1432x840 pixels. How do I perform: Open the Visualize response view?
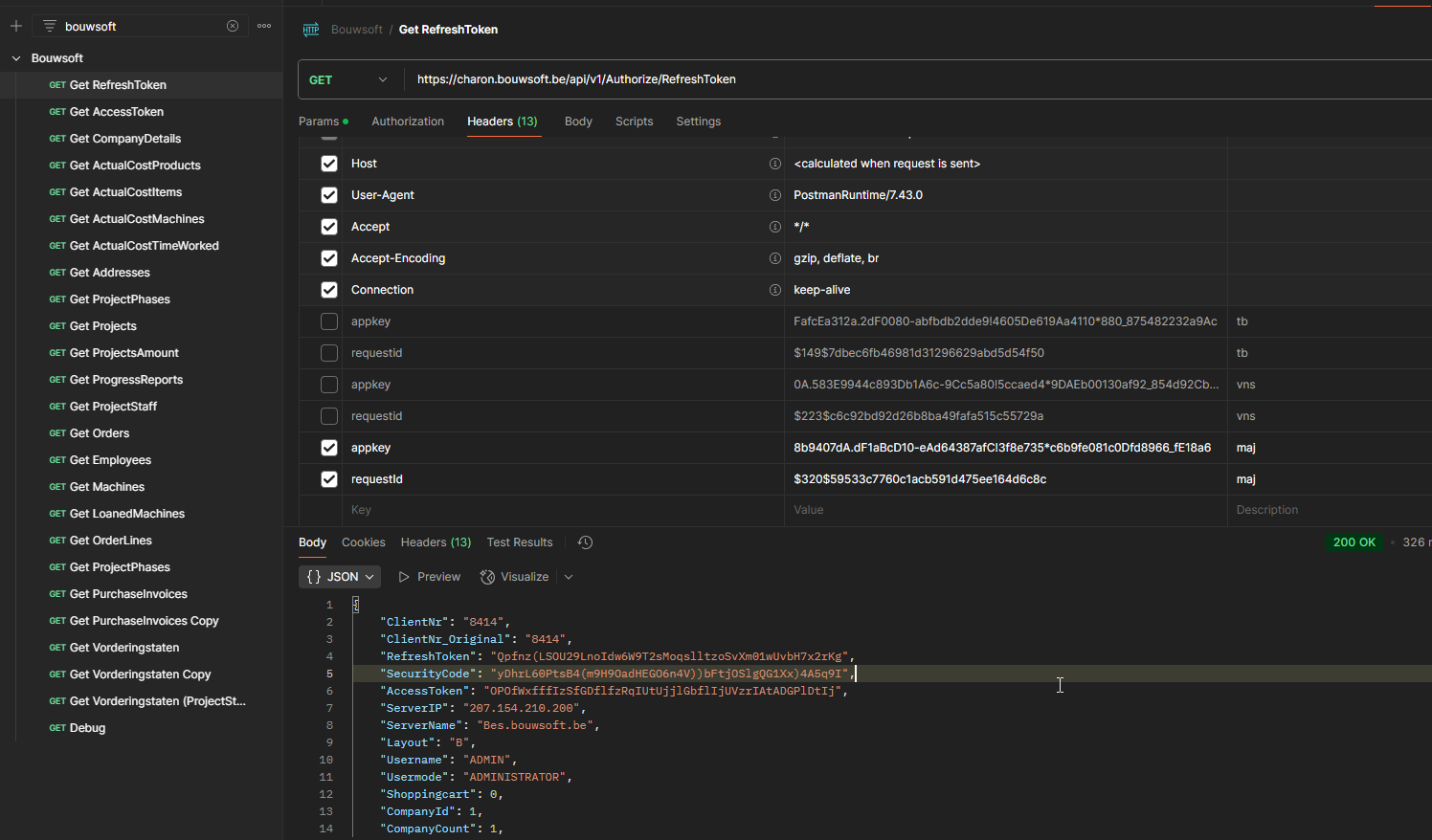point(515,577)
